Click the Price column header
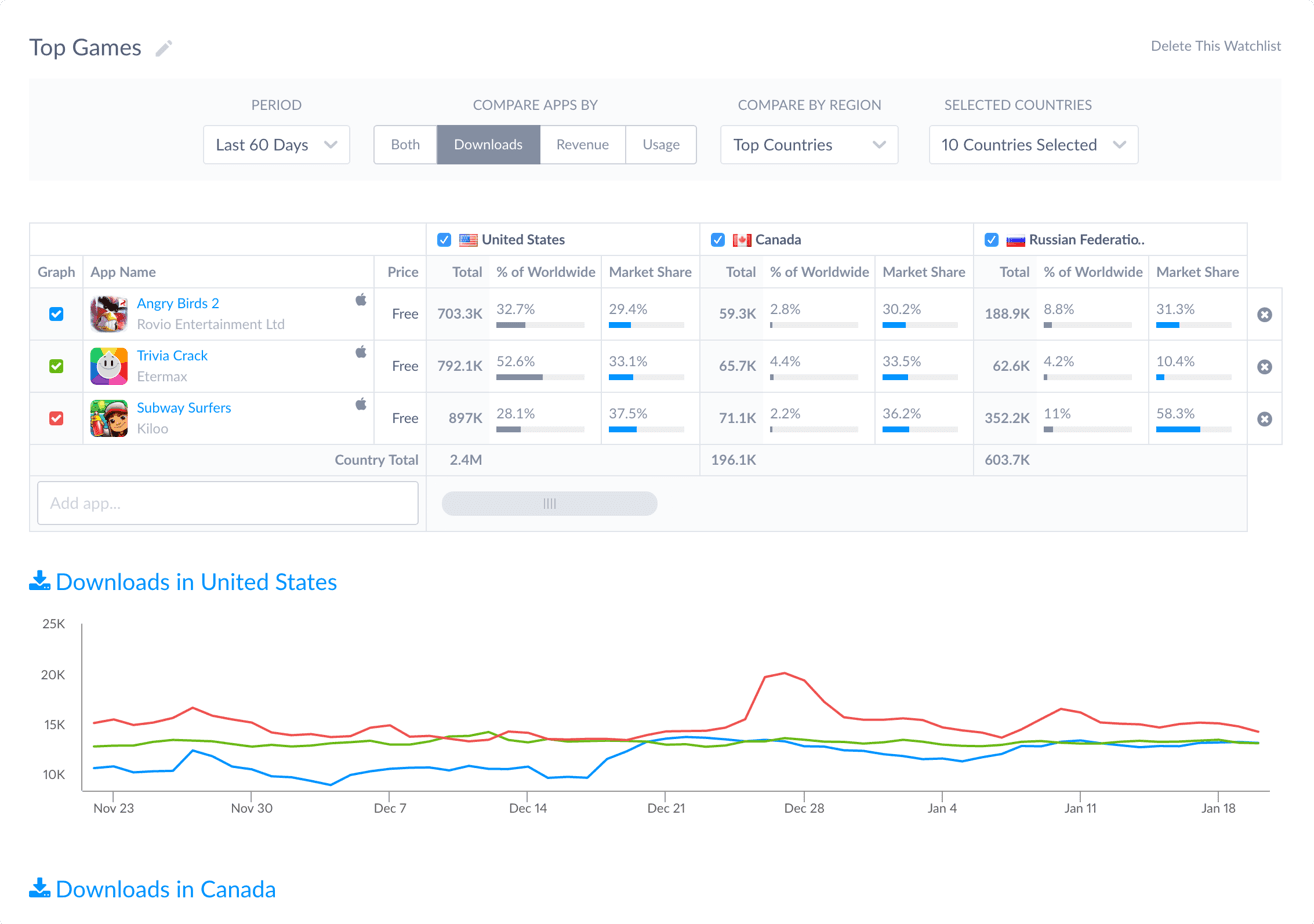 403,272
